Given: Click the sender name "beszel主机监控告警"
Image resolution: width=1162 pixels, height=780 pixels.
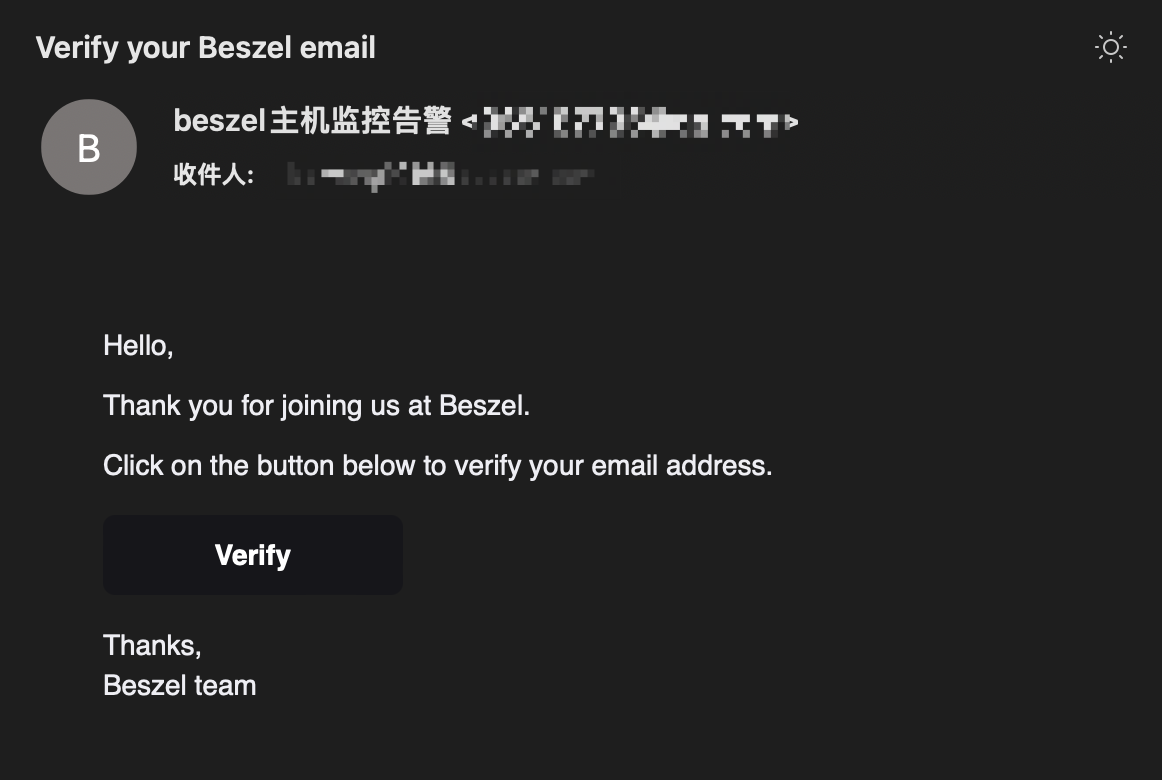Looking at the screenshot, I should (312, 121).
